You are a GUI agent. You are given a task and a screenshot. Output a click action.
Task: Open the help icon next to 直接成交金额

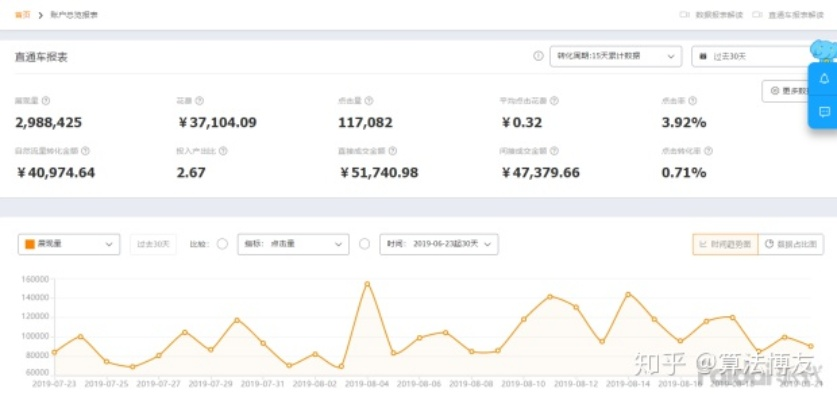(x=392, y=151)
